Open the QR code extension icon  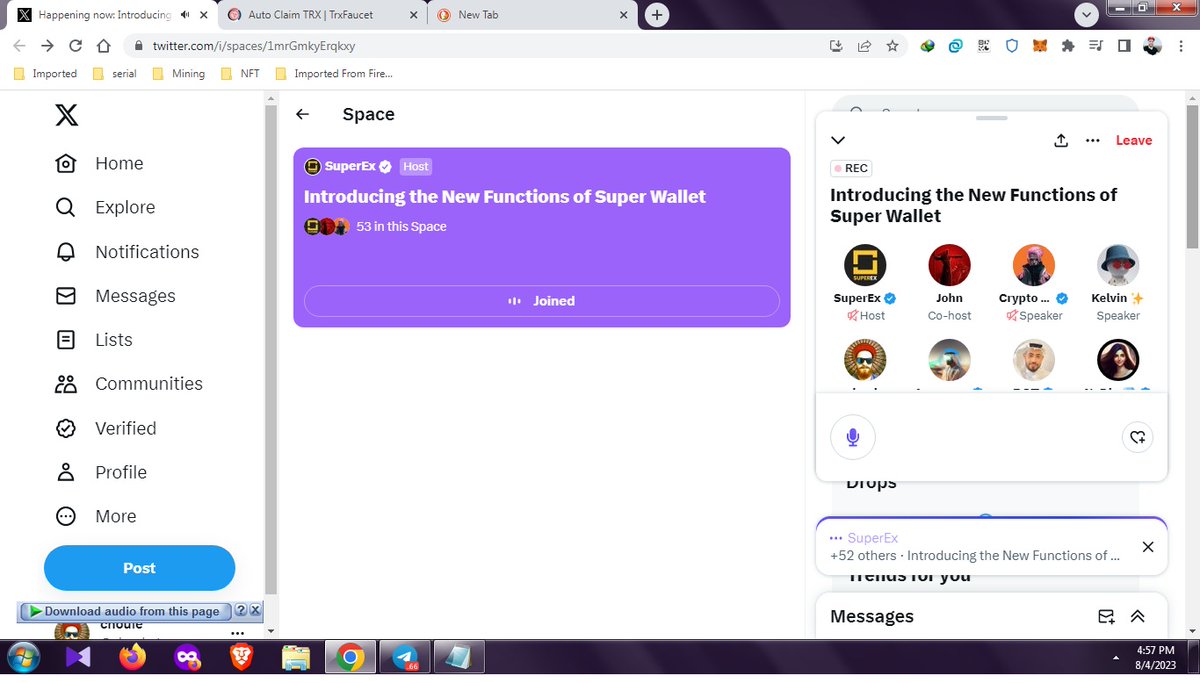(x=983, y=46)
